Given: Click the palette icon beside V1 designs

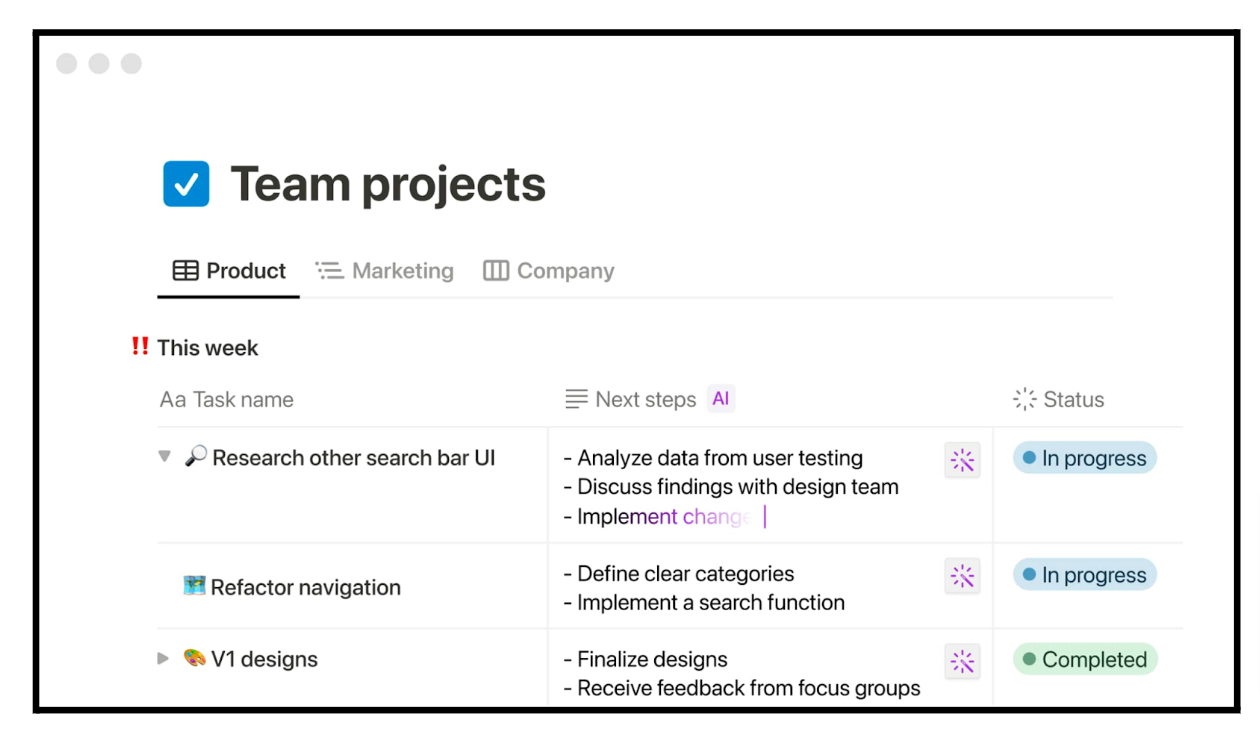Looking at the screenshot, I should coord(194,658).
